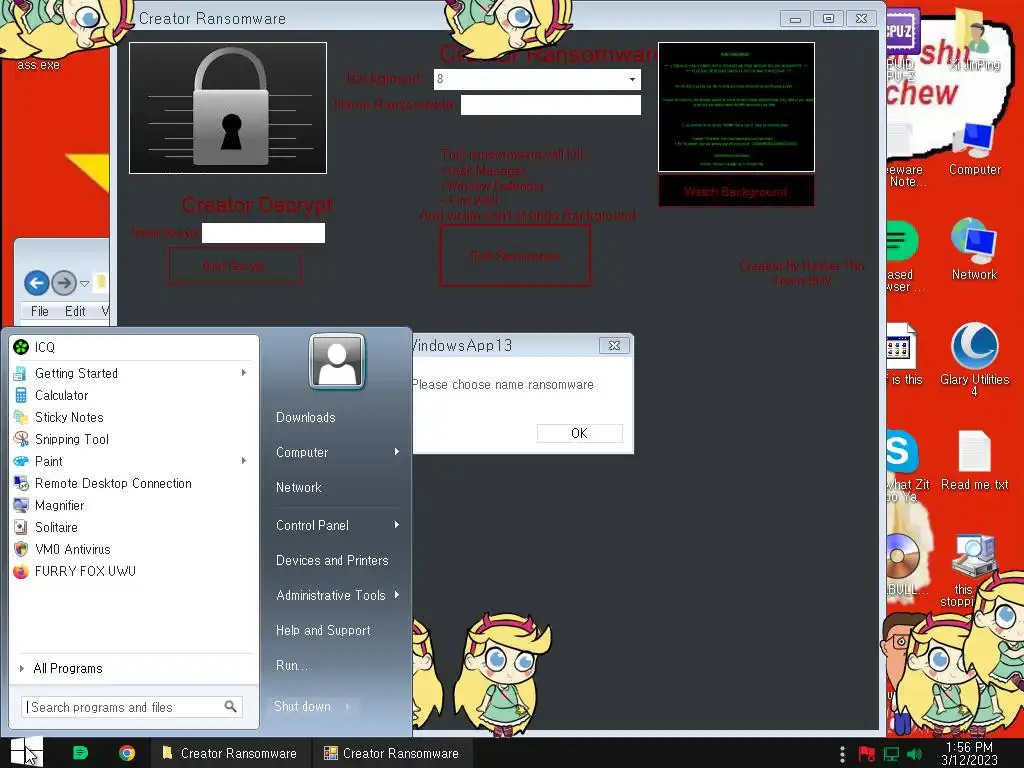Click the volume tray icon
Viewport: 1024px width, 768px height.
pyautogui.click(x=914, y=754)
